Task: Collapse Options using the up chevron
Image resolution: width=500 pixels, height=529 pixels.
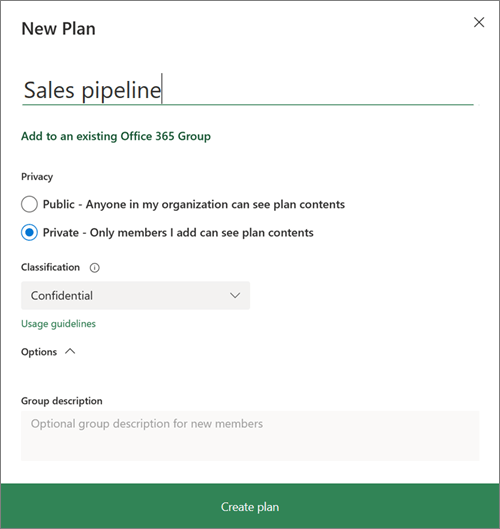Action: pos(70,352)
